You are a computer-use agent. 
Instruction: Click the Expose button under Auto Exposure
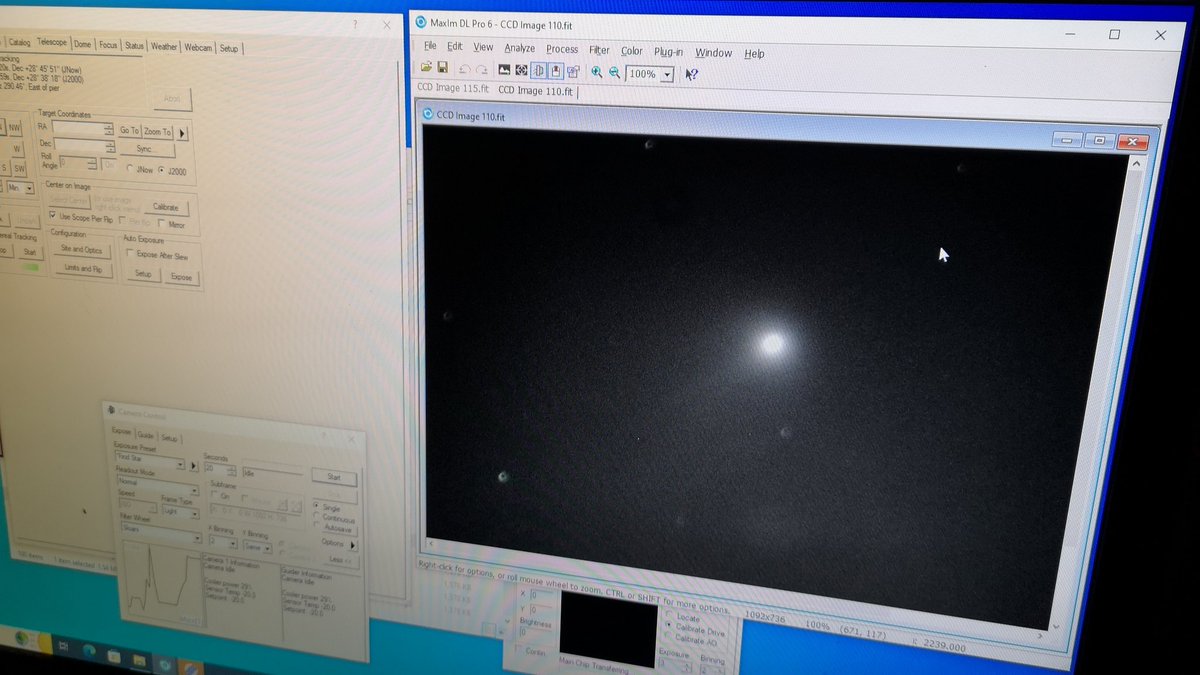tap(180, 277)
